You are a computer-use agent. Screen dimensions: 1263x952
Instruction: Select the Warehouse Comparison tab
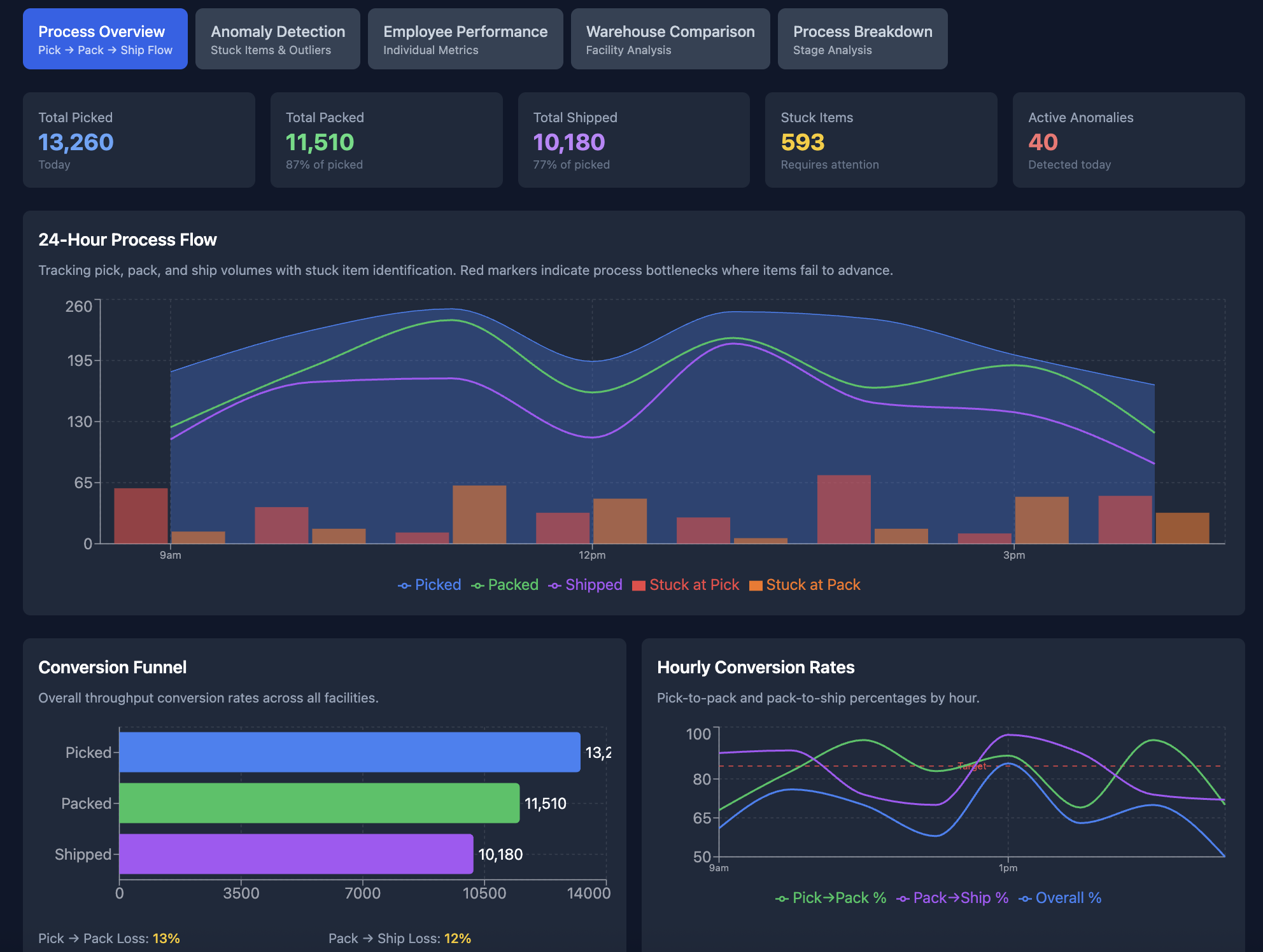pos(670,39)
